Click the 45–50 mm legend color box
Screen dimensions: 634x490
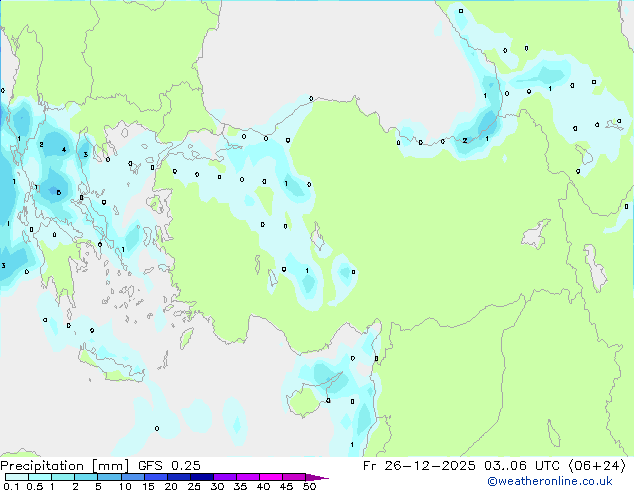click(x=294, y=477)
